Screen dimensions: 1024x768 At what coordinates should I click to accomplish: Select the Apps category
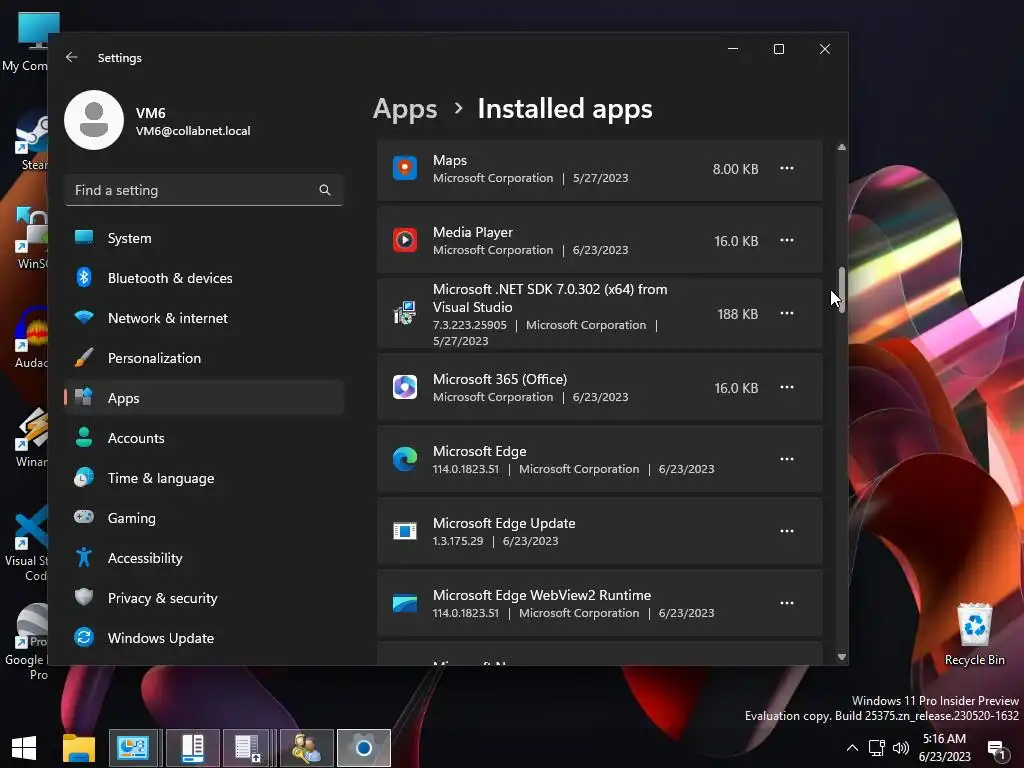tap(204, 397)
